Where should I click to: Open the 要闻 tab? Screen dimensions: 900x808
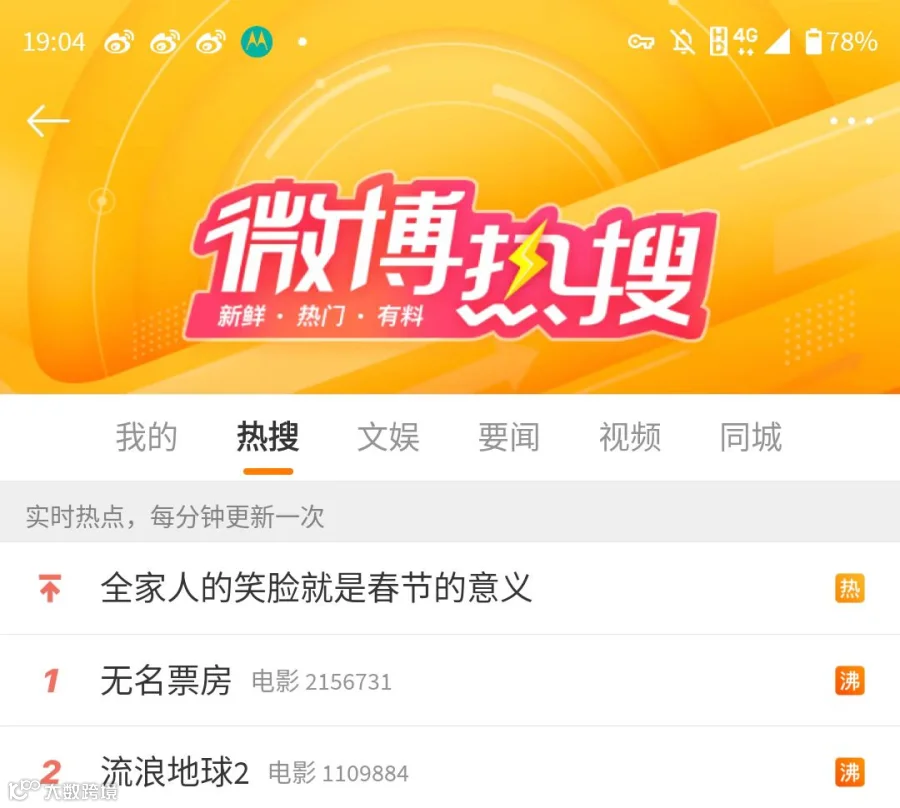click(509, 437)
